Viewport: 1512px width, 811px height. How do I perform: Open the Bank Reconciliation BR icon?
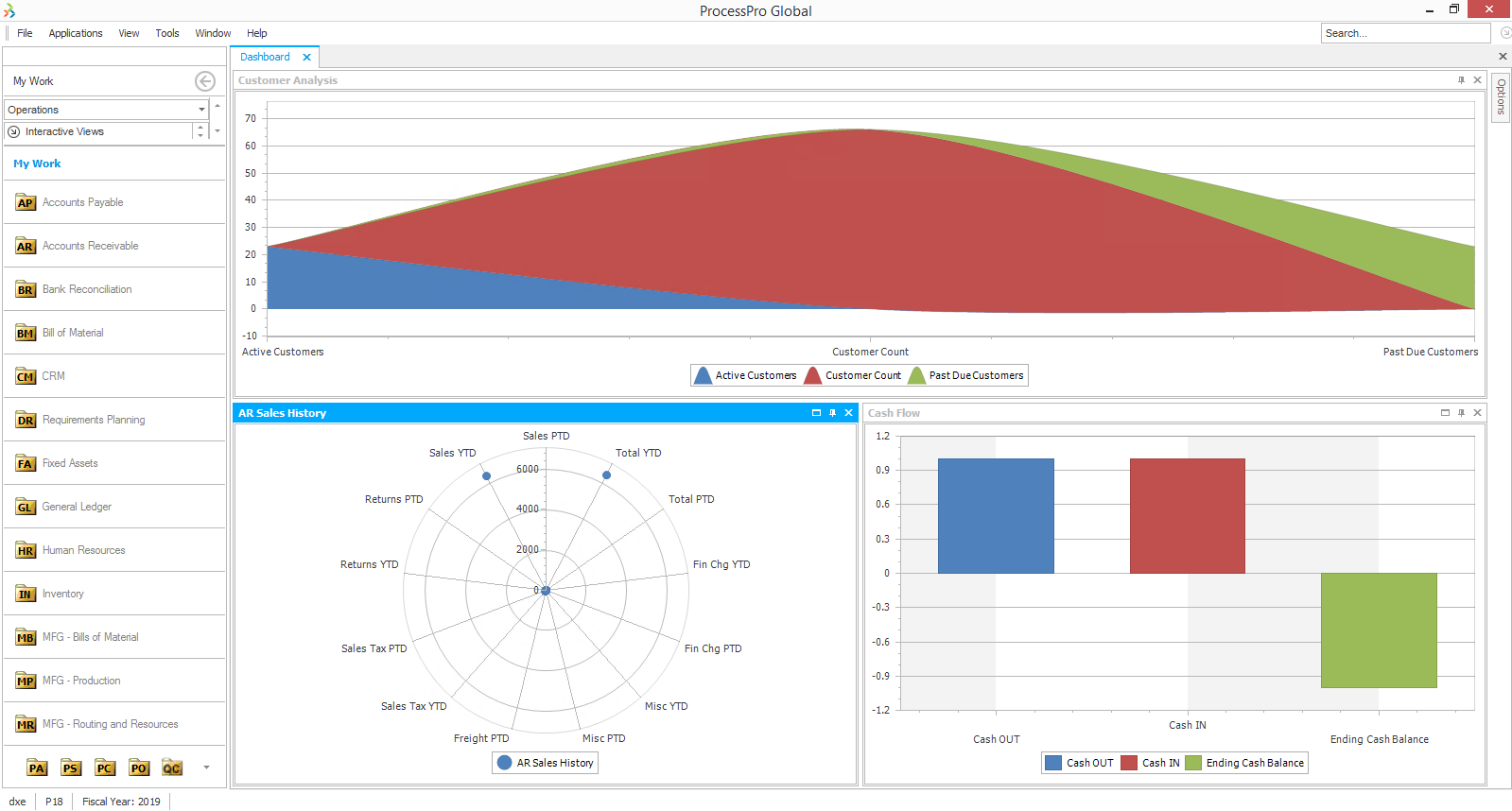(26, 290)
